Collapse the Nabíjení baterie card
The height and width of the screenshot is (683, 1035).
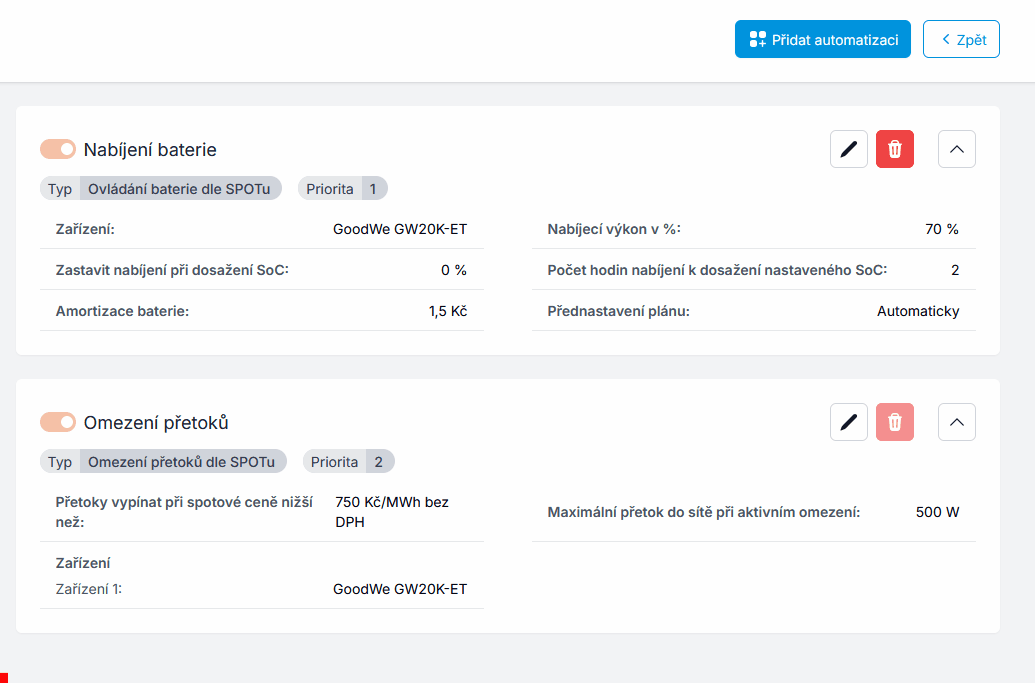[957, 149]
